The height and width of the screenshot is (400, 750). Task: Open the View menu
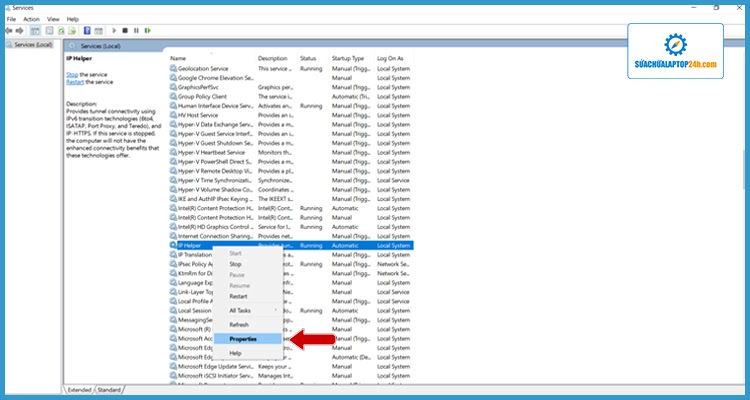point(55,18)
